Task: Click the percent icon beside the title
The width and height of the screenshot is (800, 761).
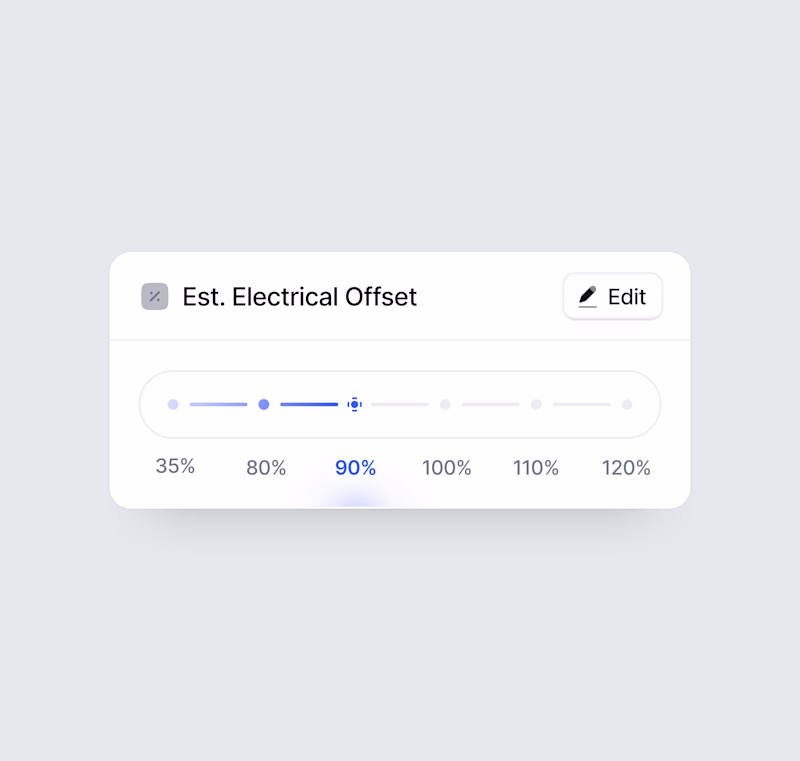Action: pyautogui.click(x=155, y=296)
